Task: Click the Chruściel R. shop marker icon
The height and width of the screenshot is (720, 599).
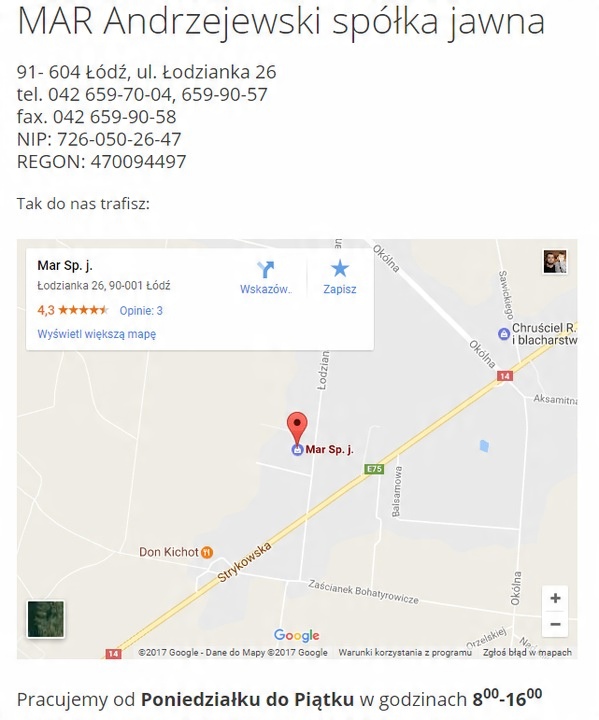Action: tap(504, 334)
